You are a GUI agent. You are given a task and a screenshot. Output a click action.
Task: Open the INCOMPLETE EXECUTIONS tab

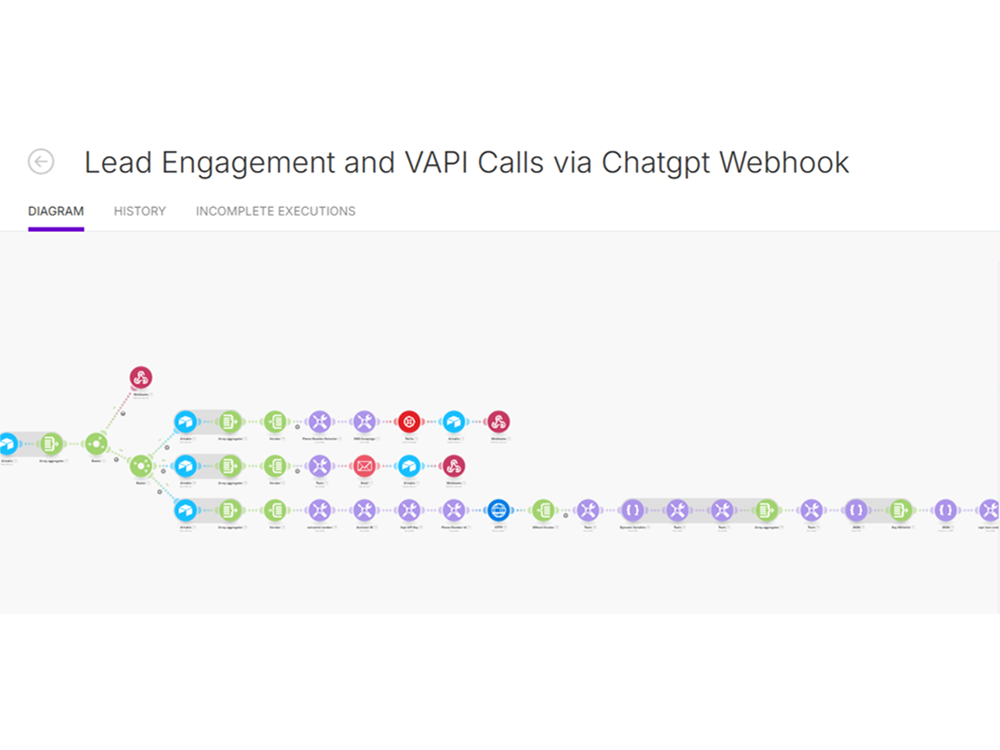pos(275,211)
